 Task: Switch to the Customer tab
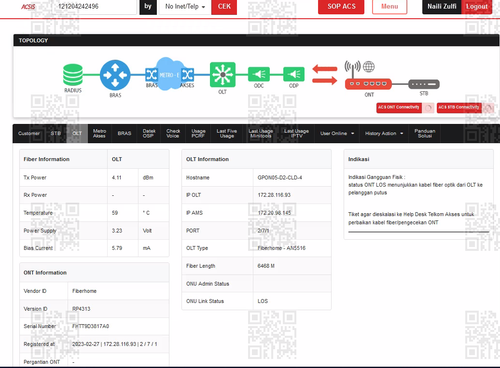point(29,133)
